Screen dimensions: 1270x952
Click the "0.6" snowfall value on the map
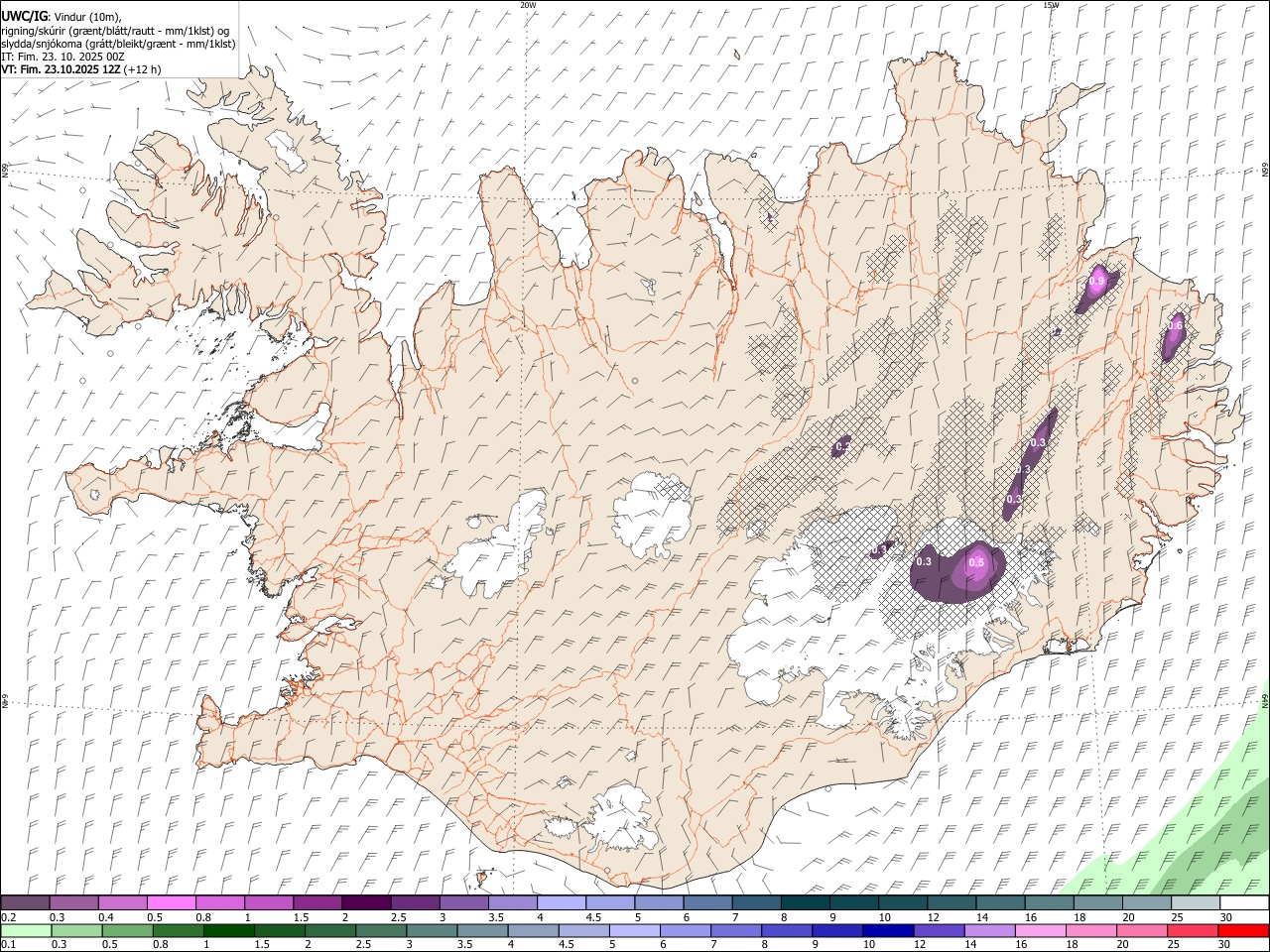[x=1176, y=325]
